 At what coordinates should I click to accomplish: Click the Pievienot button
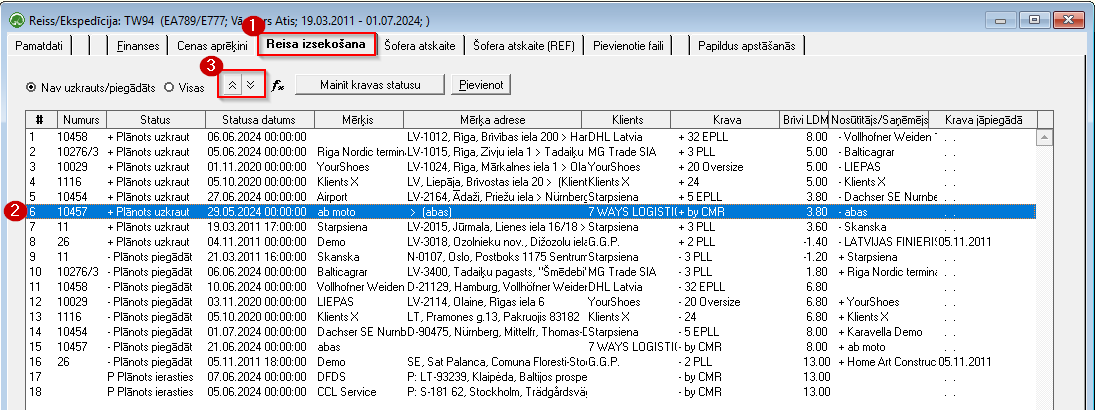(x=481, y=85)
